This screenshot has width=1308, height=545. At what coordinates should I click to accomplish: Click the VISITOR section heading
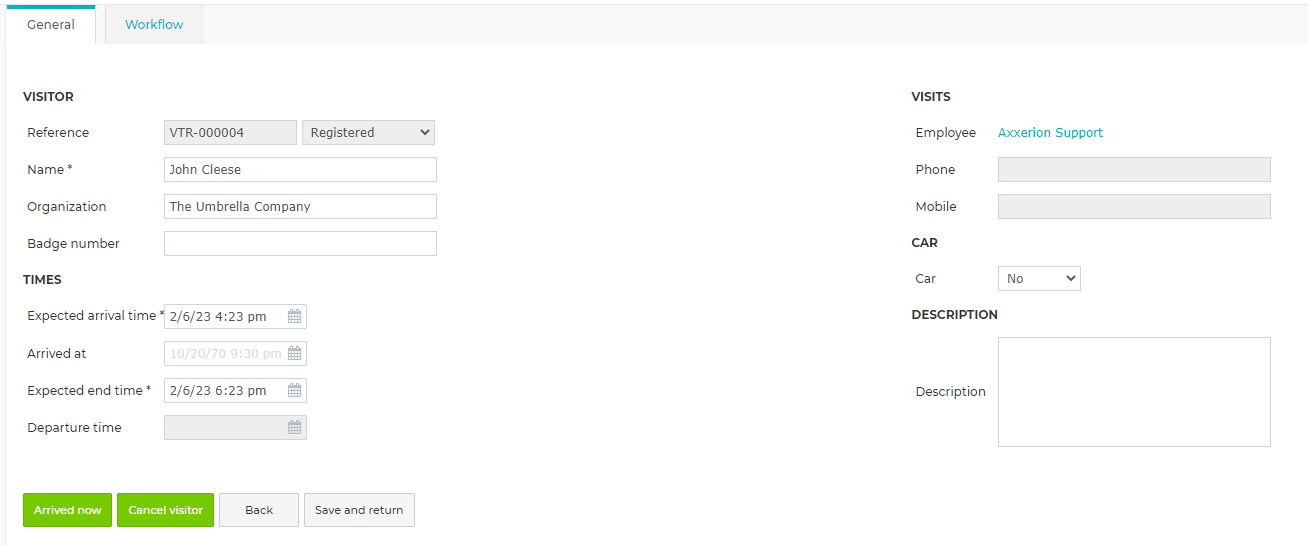tap(48, 97)
